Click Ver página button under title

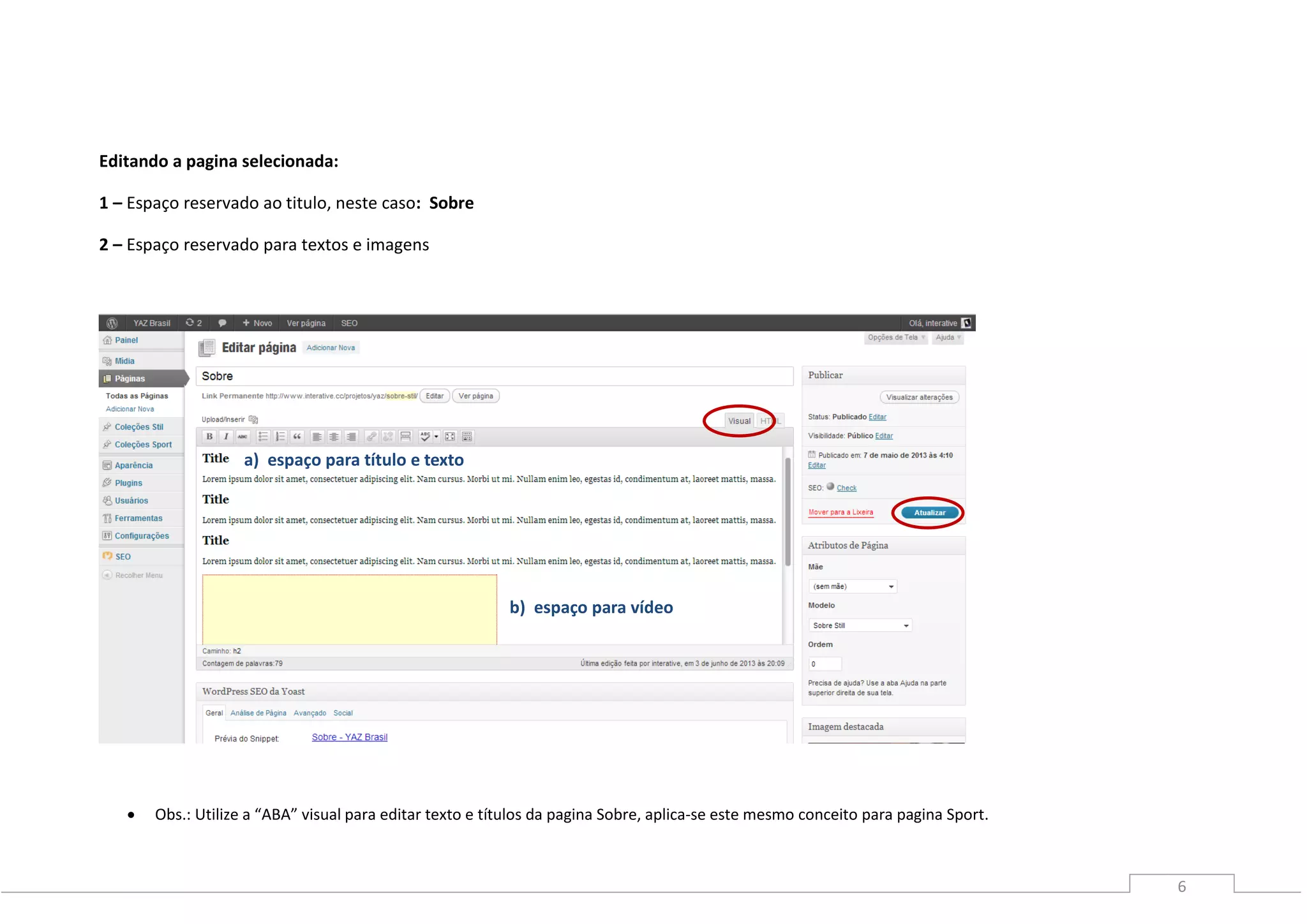475,396
